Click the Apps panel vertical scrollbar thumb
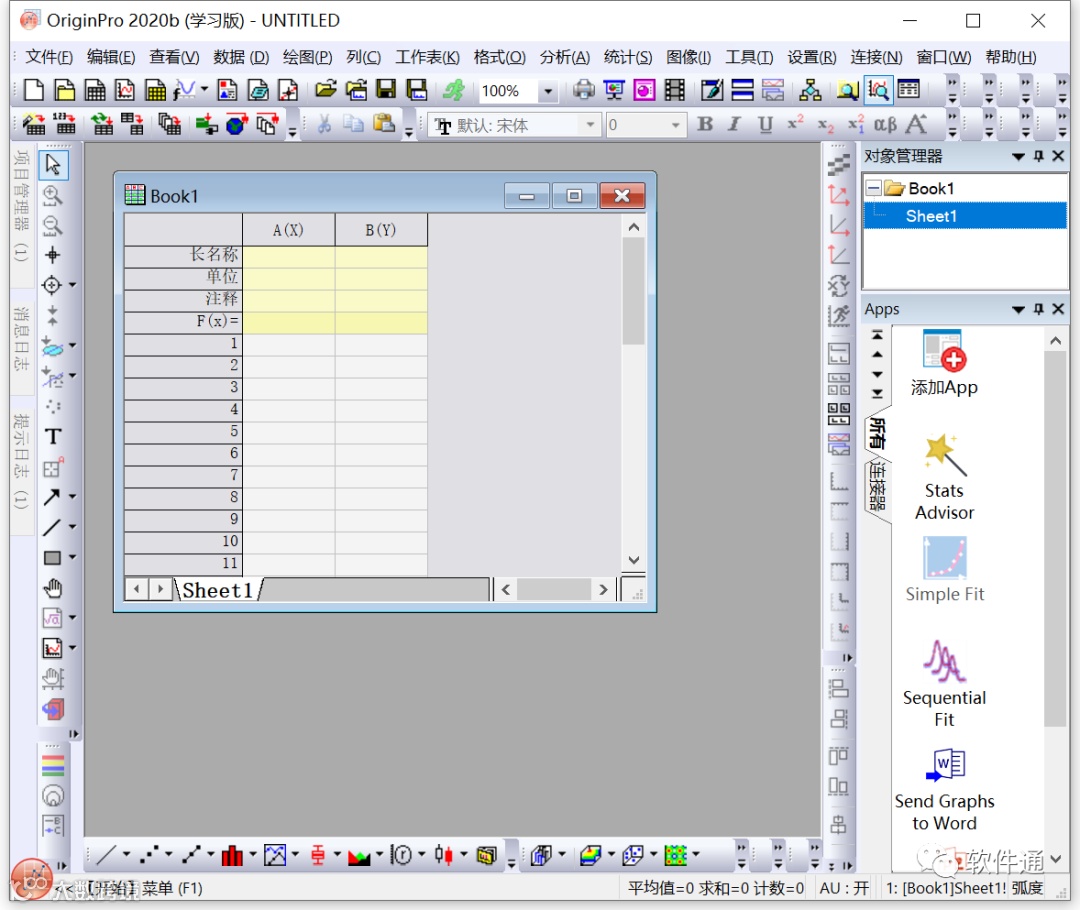 point(1055,539)
